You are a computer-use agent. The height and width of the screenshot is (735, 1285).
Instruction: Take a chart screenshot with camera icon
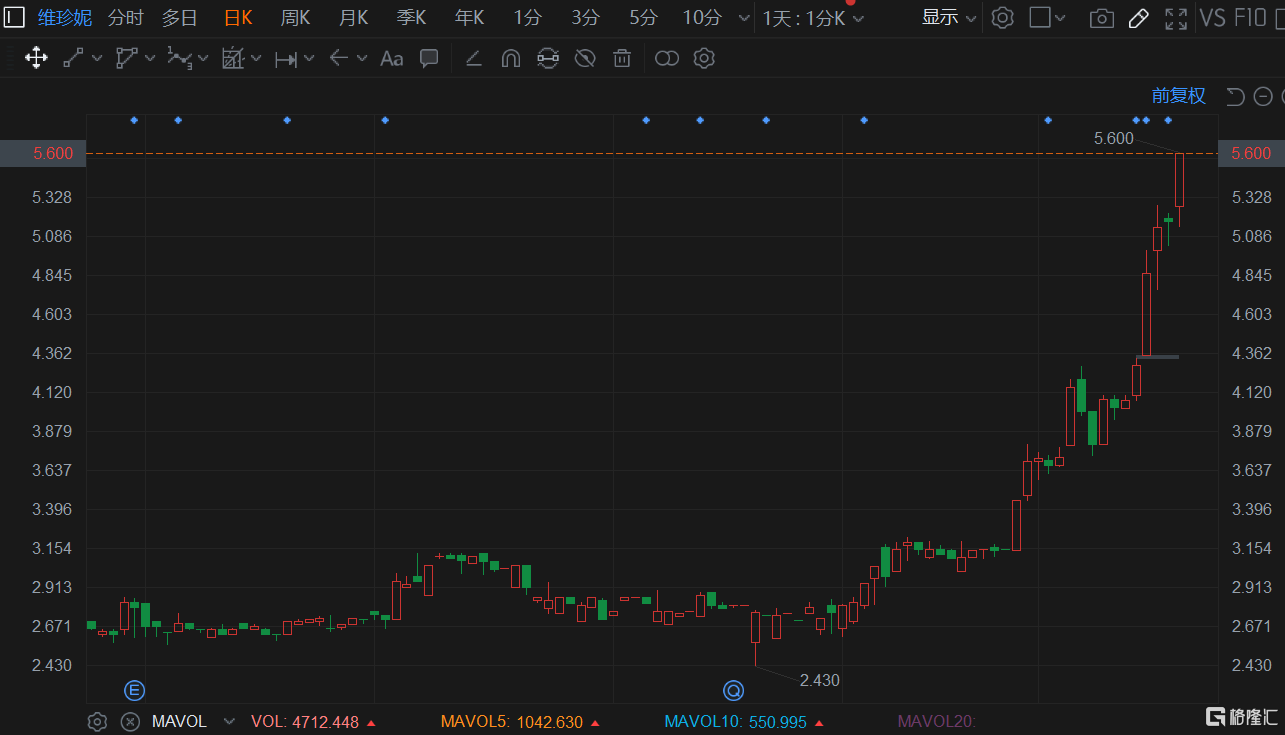coord(1101,18)
